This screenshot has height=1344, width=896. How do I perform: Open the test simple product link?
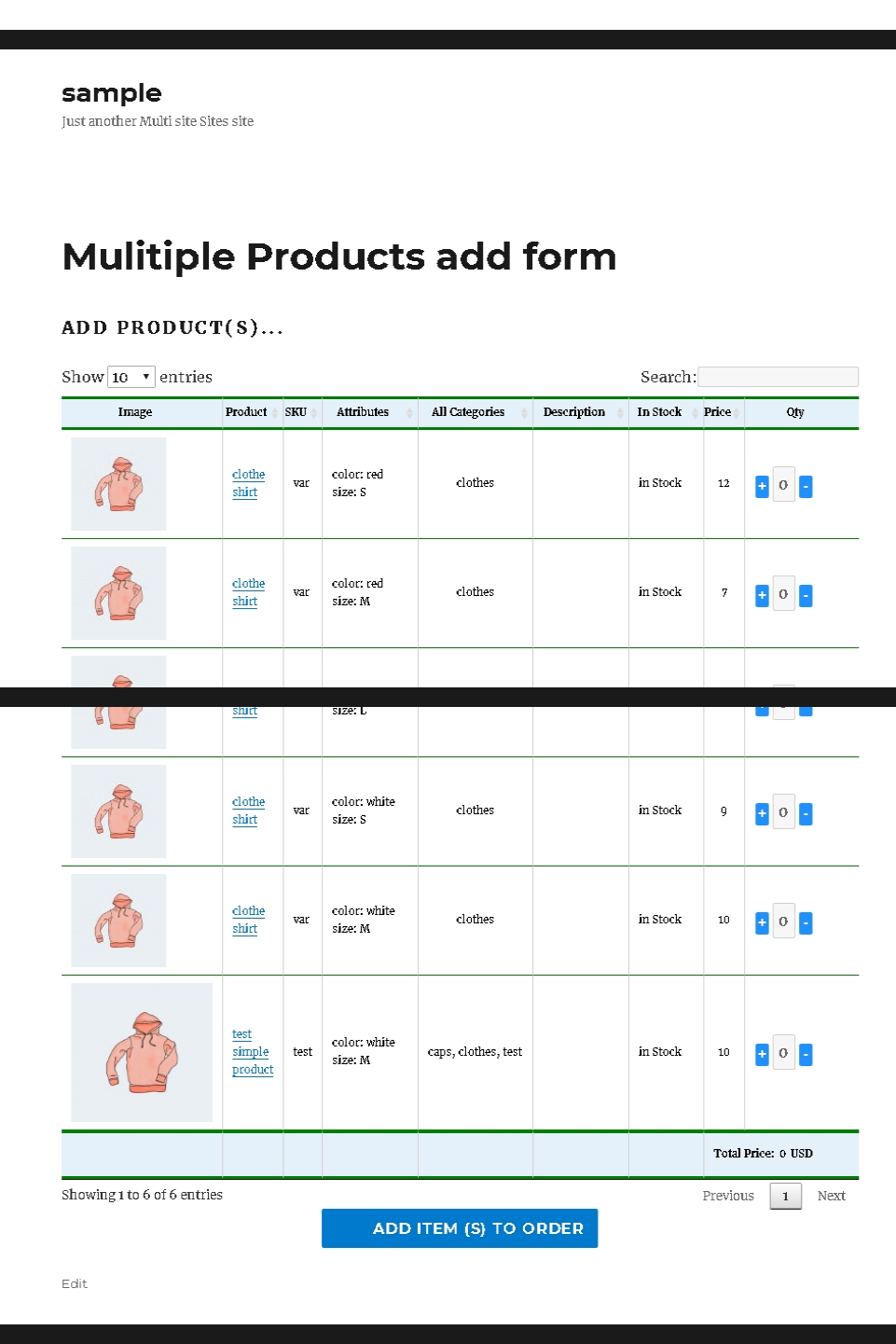(x=252, y=1052)
